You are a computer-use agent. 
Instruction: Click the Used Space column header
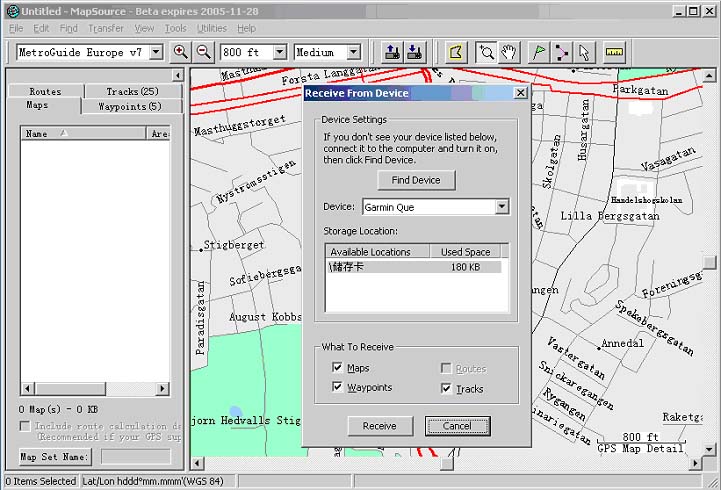coord(465,251)
